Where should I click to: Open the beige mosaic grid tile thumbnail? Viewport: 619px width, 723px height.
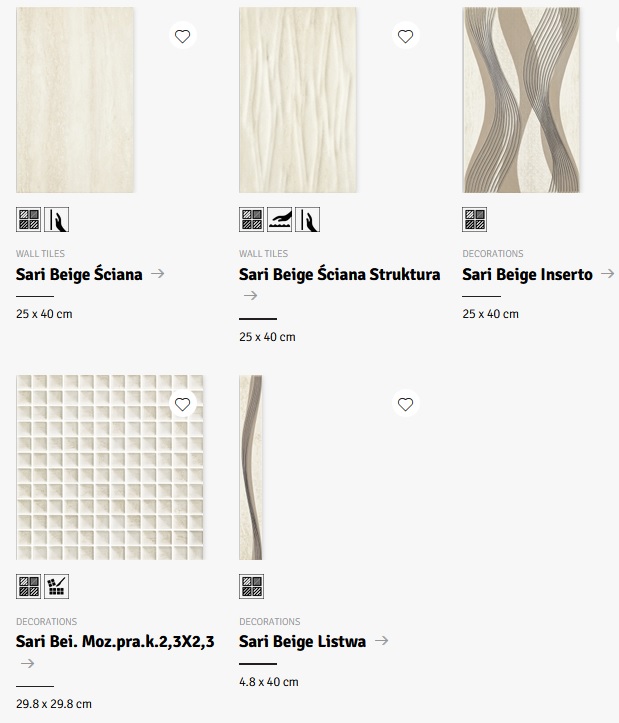click(x=110, y=467)
